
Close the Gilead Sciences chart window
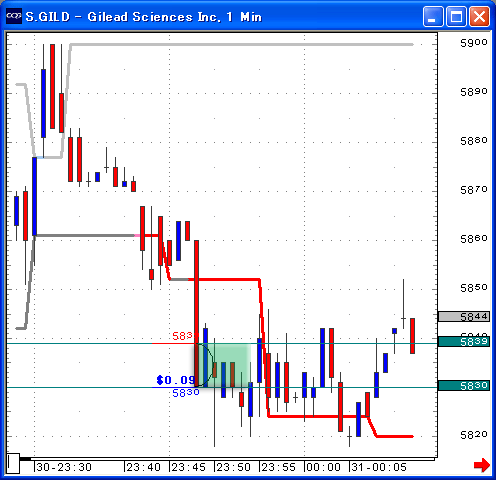pos(480,16)
